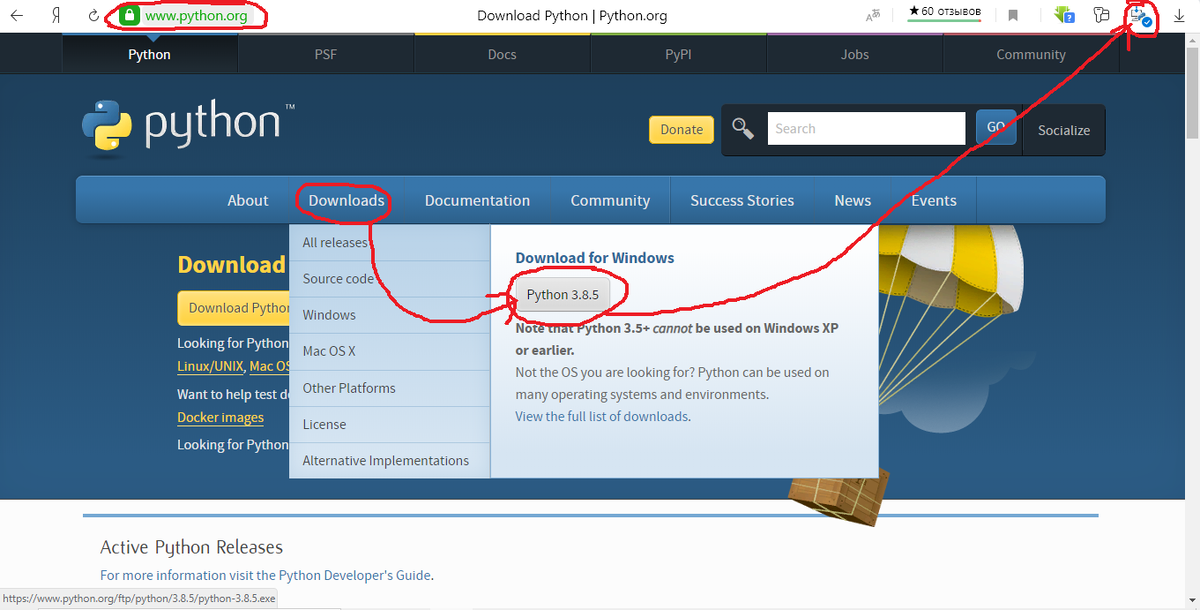Go back with the browser back arrow
Viewport: 1200px width, 610px height.
[x=17, y=15]
